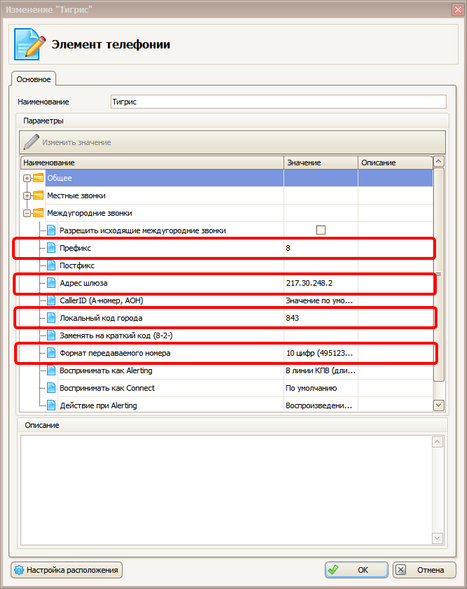
Task: Click the parameters list scroll up arrow
Action: click(438, 162)
